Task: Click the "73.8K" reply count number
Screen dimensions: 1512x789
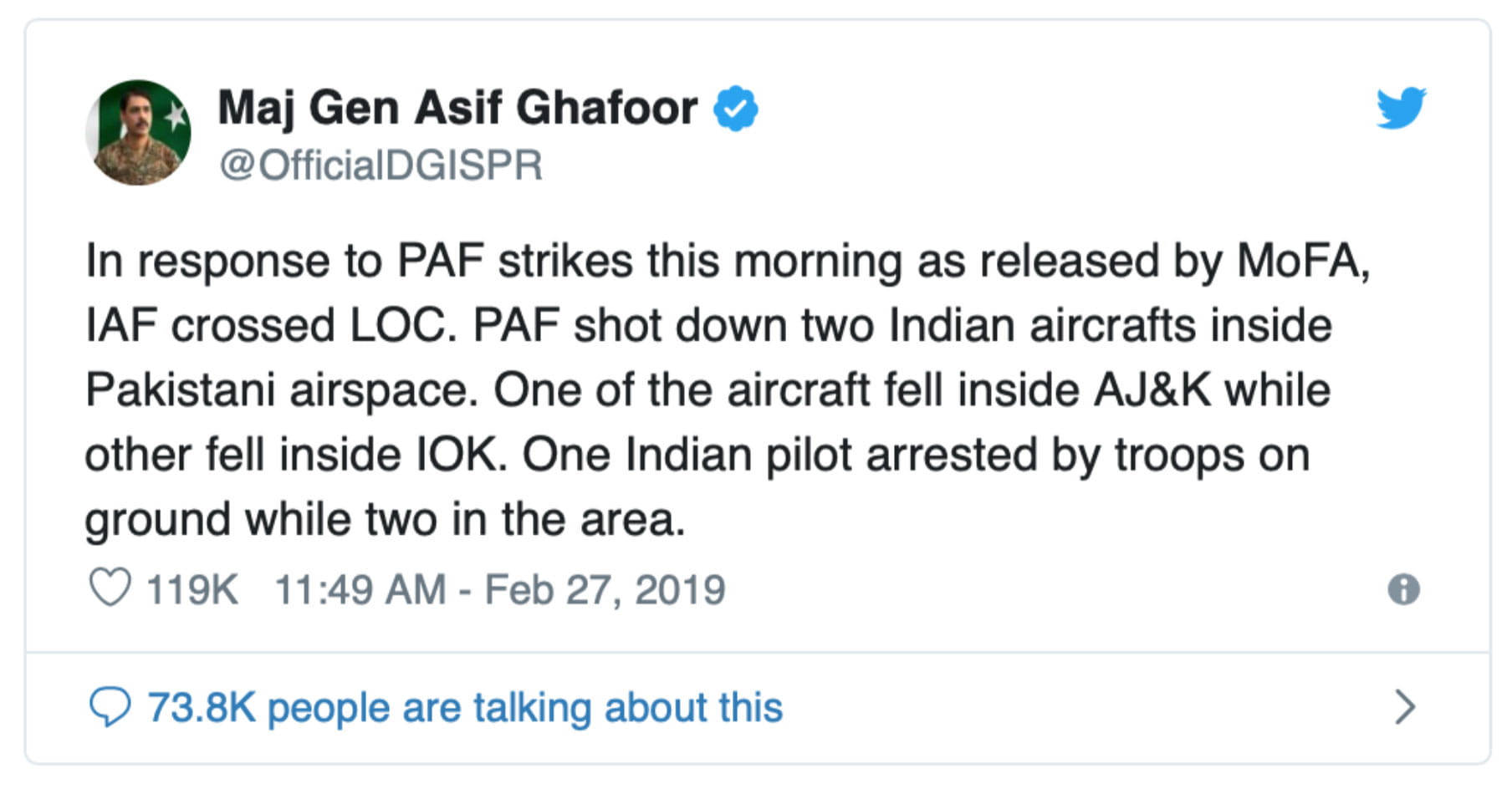Action: (x=202, y=707)
